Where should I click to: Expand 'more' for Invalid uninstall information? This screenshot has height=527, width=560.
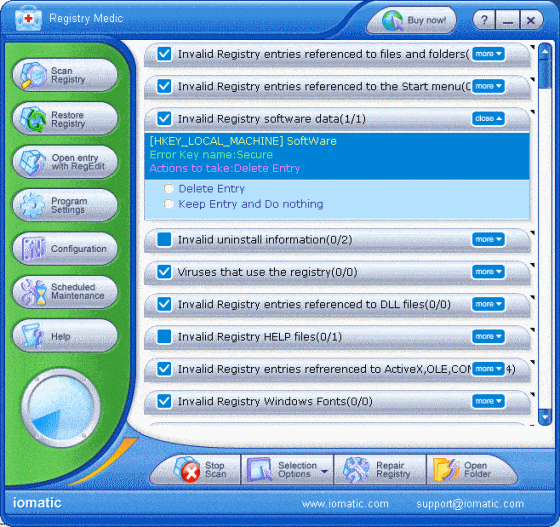pyautogui.click(x=488, y=239)
